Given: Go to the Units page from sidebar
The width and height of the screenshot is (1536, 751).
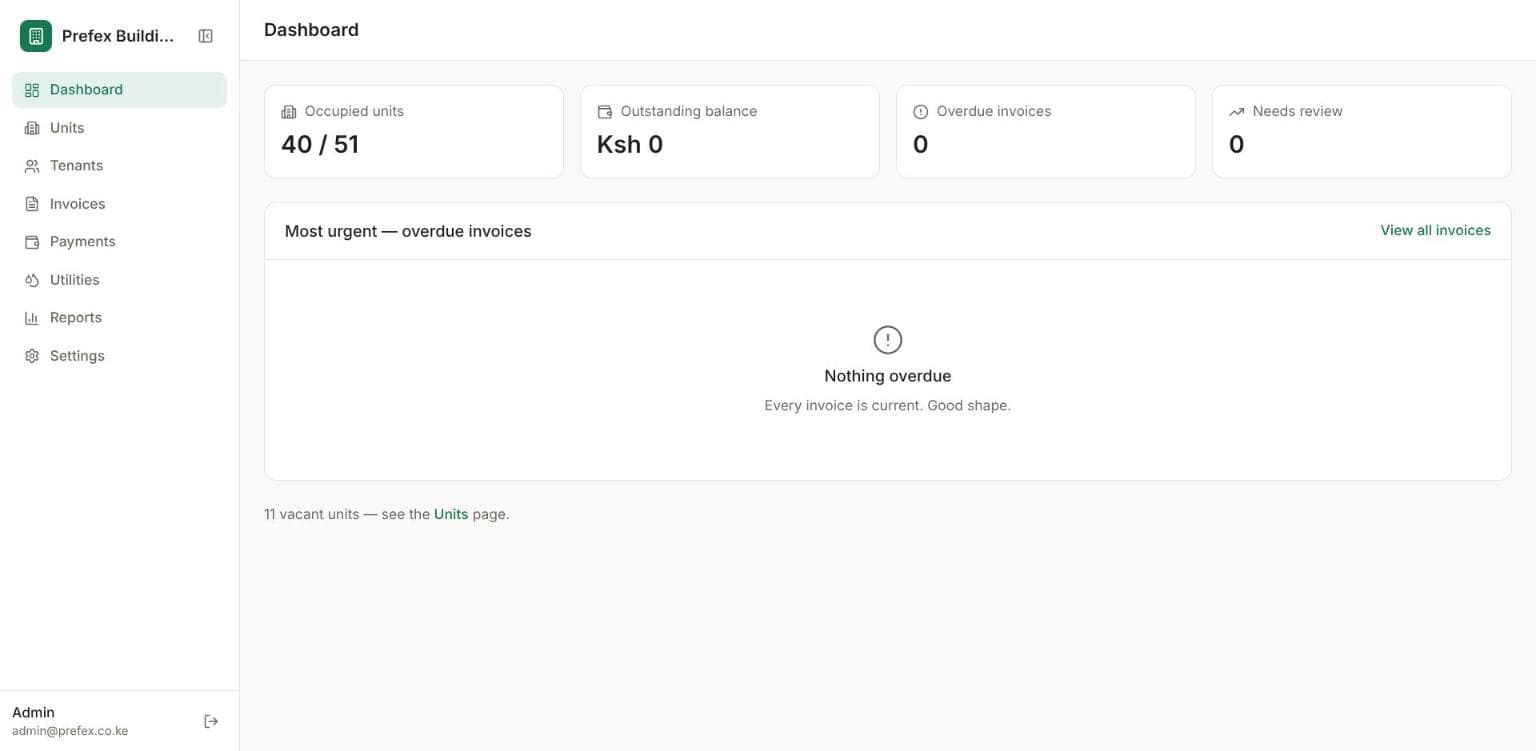Looking at the screenshot, I should [119, 128].
